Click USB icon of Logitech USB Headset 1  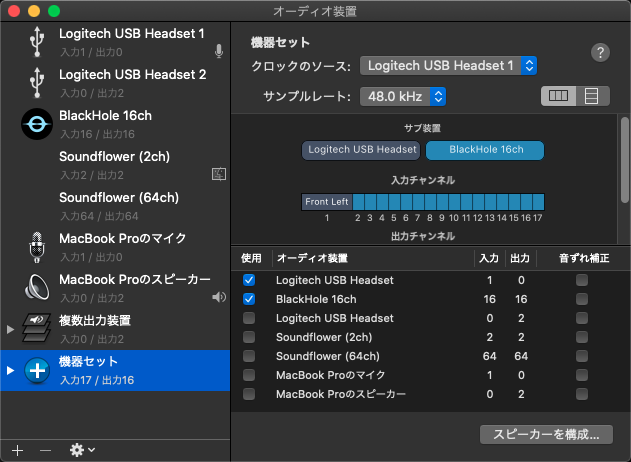point(37,41)
